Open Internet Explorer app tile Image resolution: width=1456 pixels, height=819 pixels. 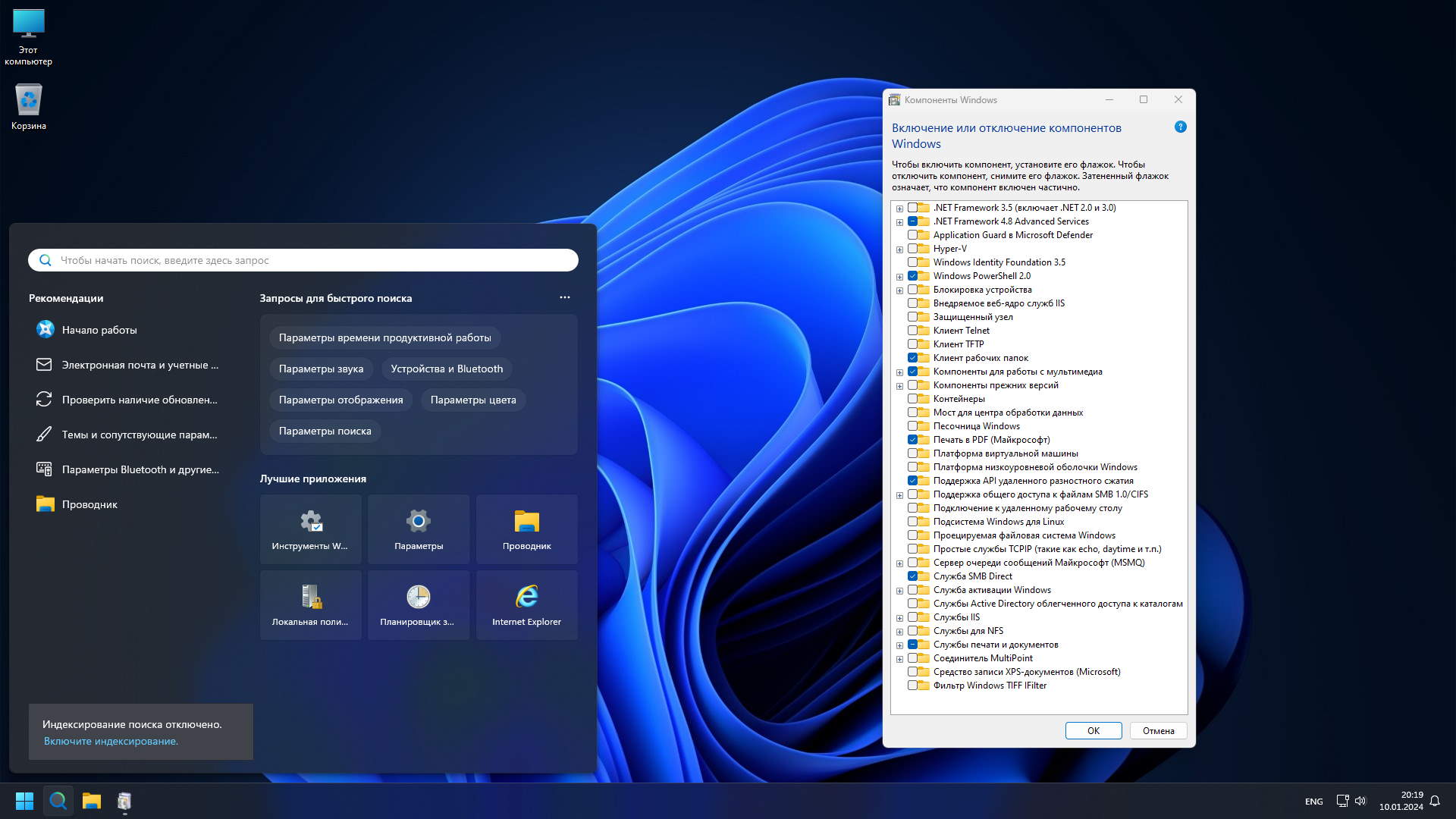526,604
